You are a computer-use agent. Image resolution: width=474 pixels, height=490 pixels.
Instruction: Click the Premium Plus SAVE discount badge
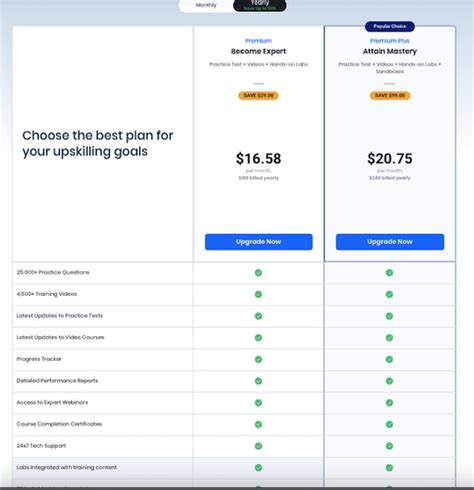390,95
